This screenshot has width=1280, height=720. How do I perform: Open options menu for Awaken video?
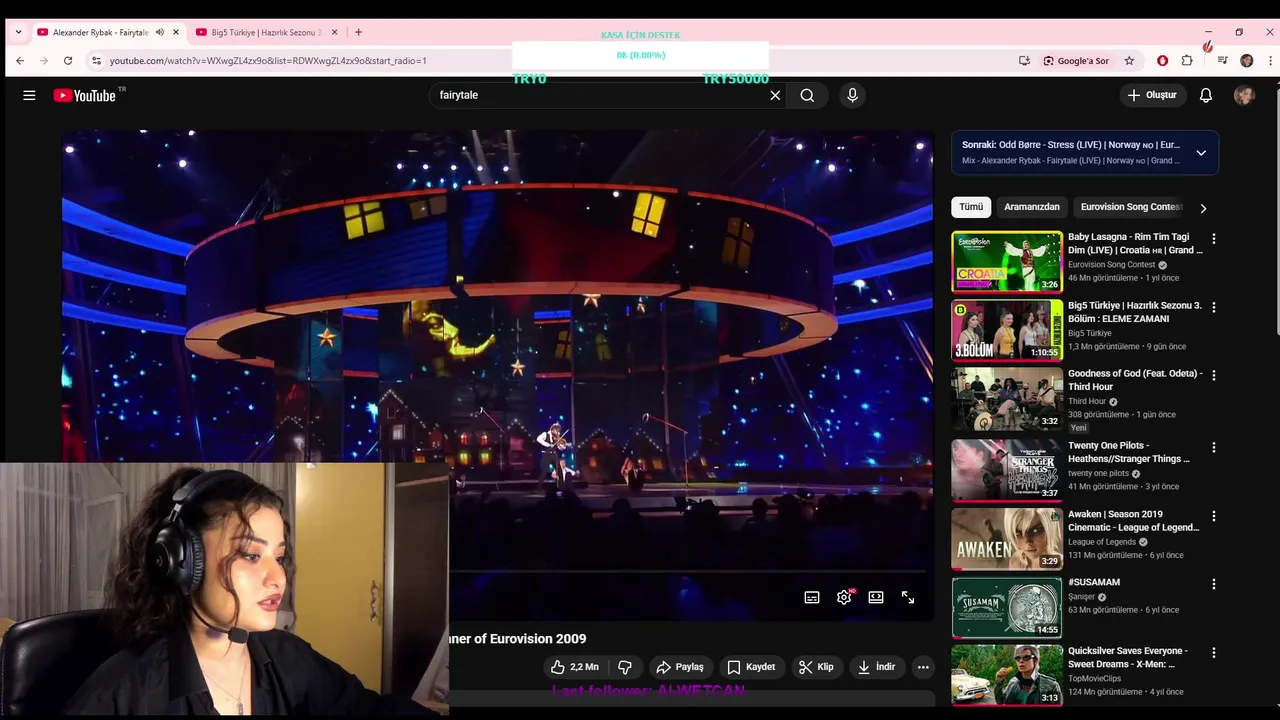(x=1214, y=516)
